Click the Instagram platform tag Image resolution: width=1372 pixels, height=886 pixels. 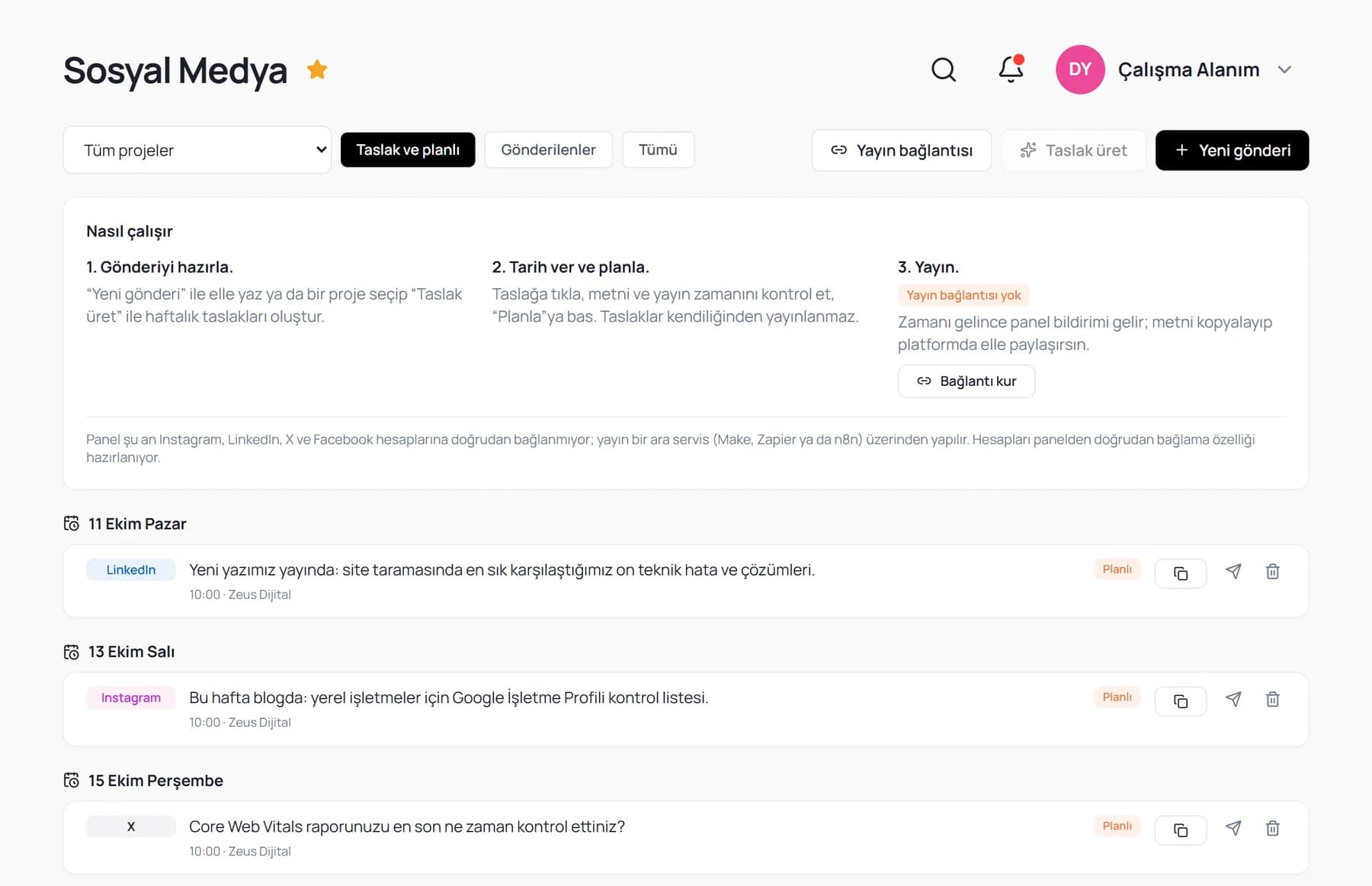(131, 698)
